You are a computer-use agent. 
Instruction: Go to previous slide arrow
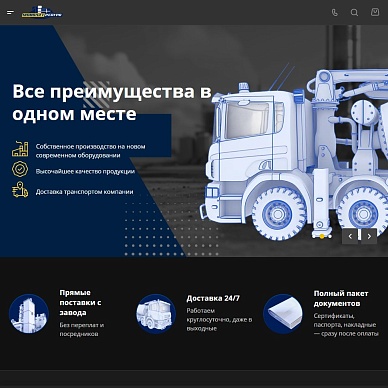[x=350, y=236]
